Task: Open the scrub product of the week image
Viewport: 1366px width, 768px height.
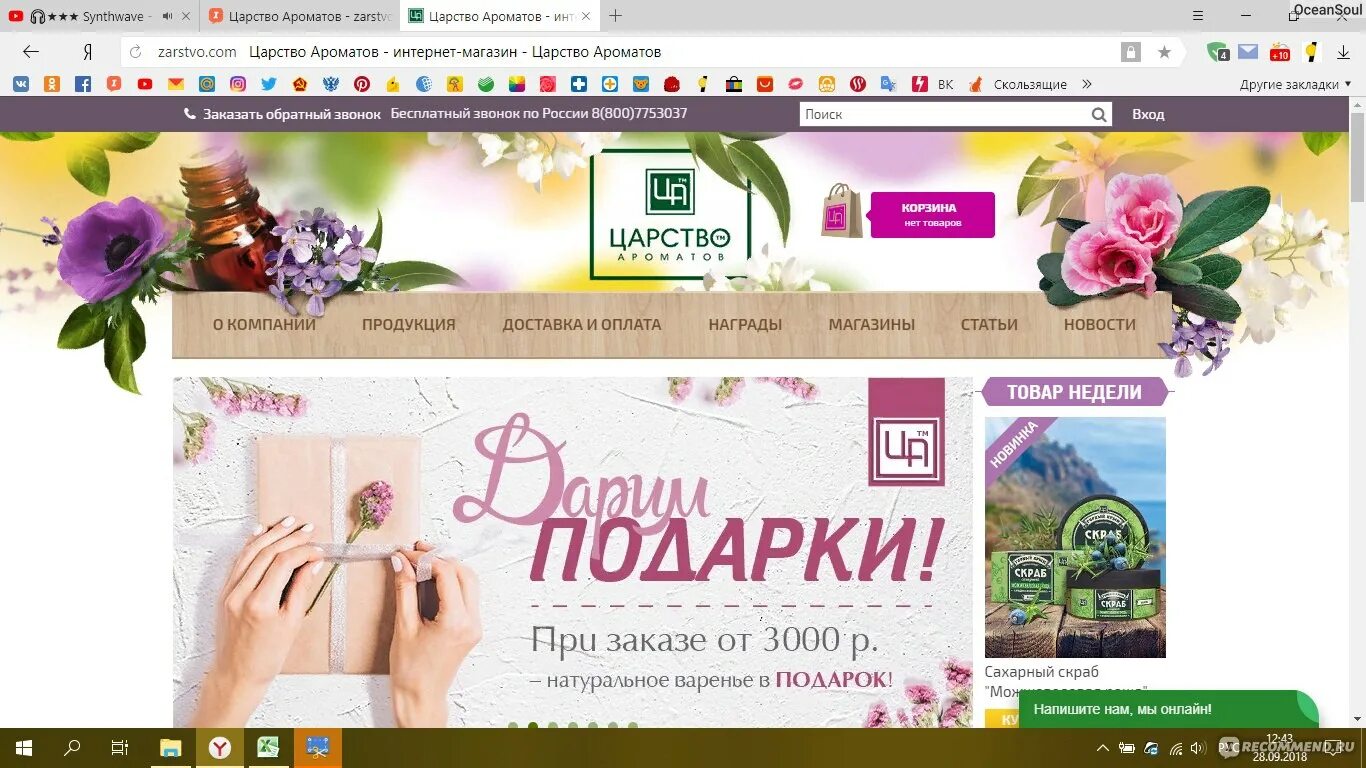Action: coord(1075,537)
